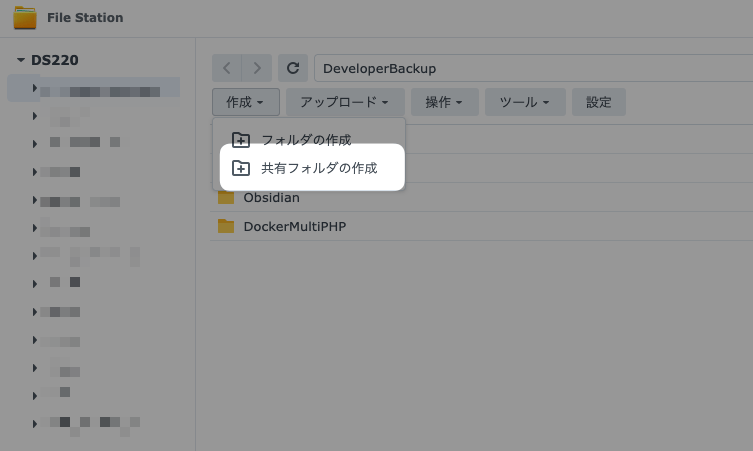Click the Obsidian folder icon
The width and height of the screenshot is (753, 451).
point(226,197)
